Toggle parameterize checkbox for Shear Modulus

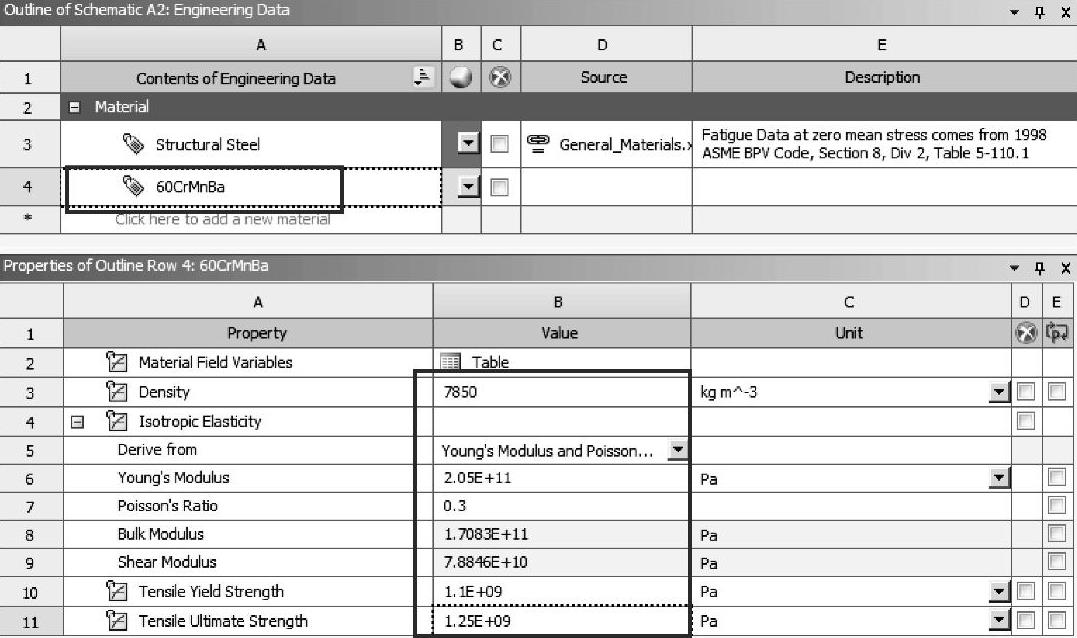(1056, 562)
